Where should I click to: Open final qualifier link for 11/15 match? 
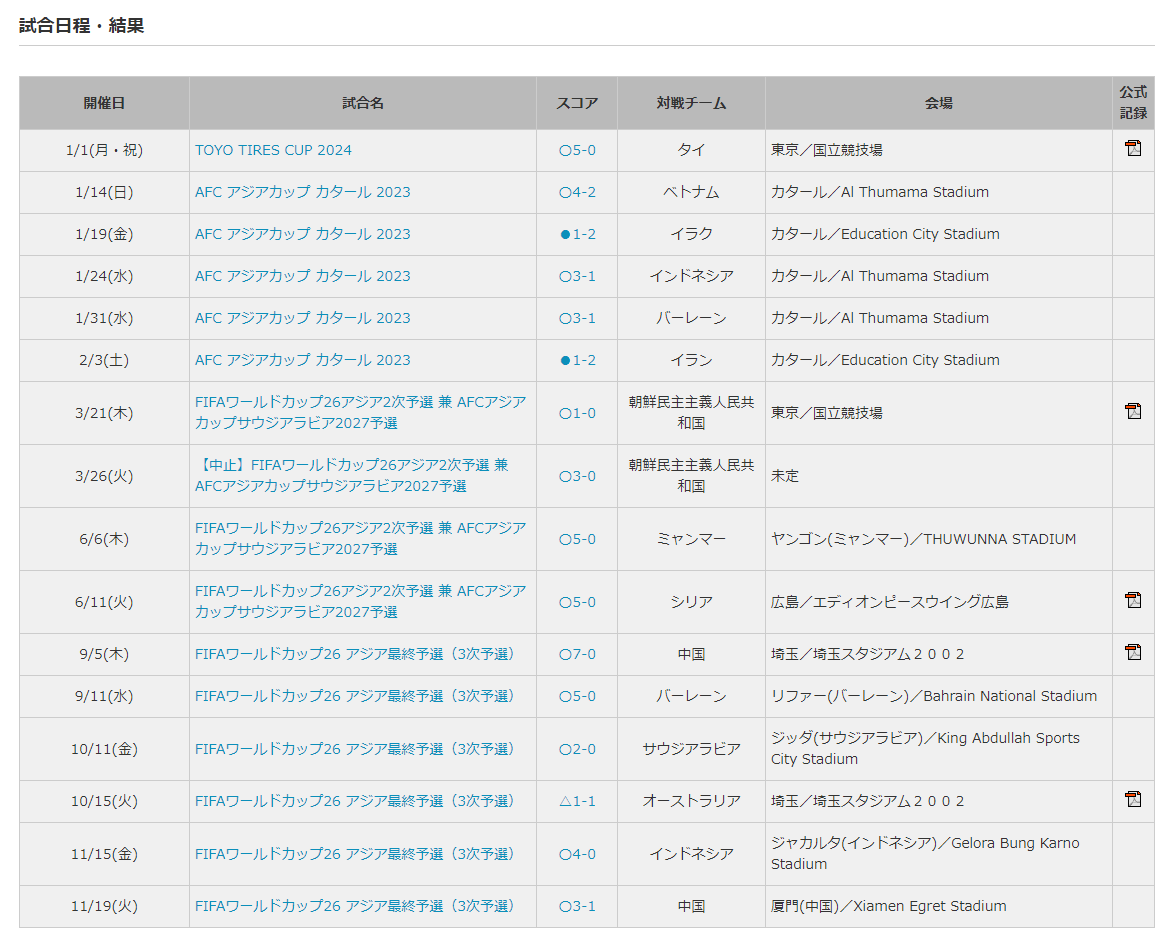(355, 853)
